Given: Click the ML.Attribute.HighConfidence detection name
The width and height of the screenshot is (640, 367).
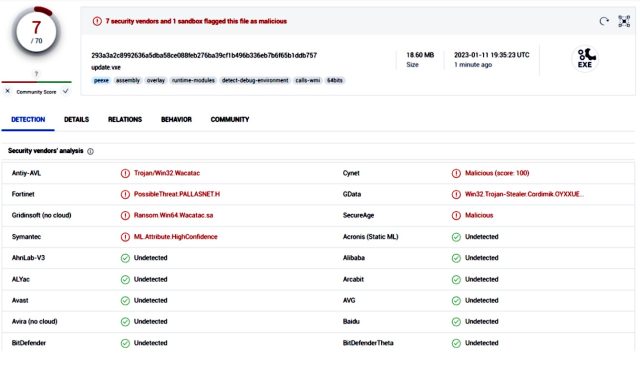Looking at the screenshot, I should pyautogui.click(x=176, y=237).
